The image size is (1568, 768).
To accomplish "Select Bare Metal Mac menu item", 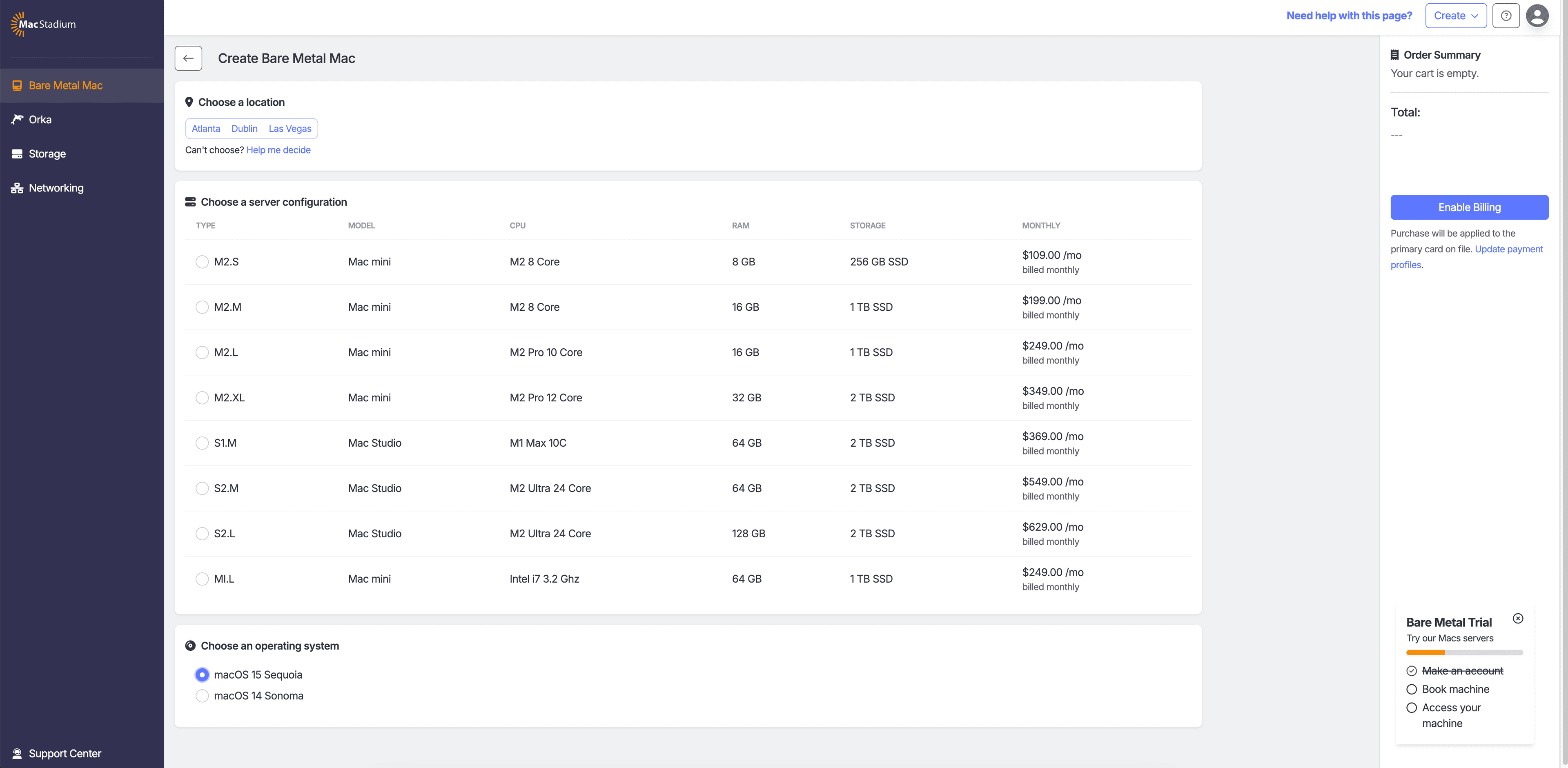I will [66, 86].
